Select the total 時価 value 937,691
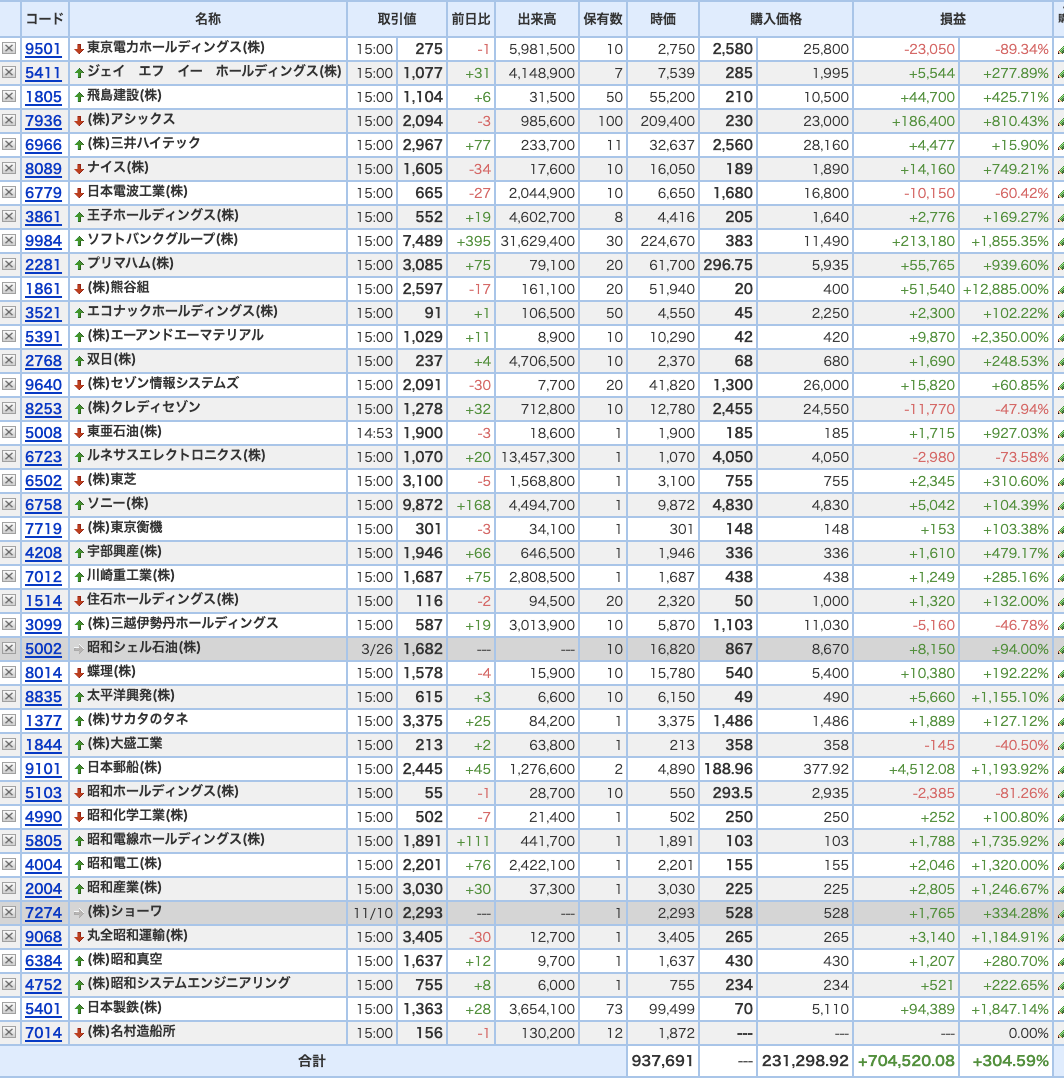The image size is (1064, 1078). 662,1061
